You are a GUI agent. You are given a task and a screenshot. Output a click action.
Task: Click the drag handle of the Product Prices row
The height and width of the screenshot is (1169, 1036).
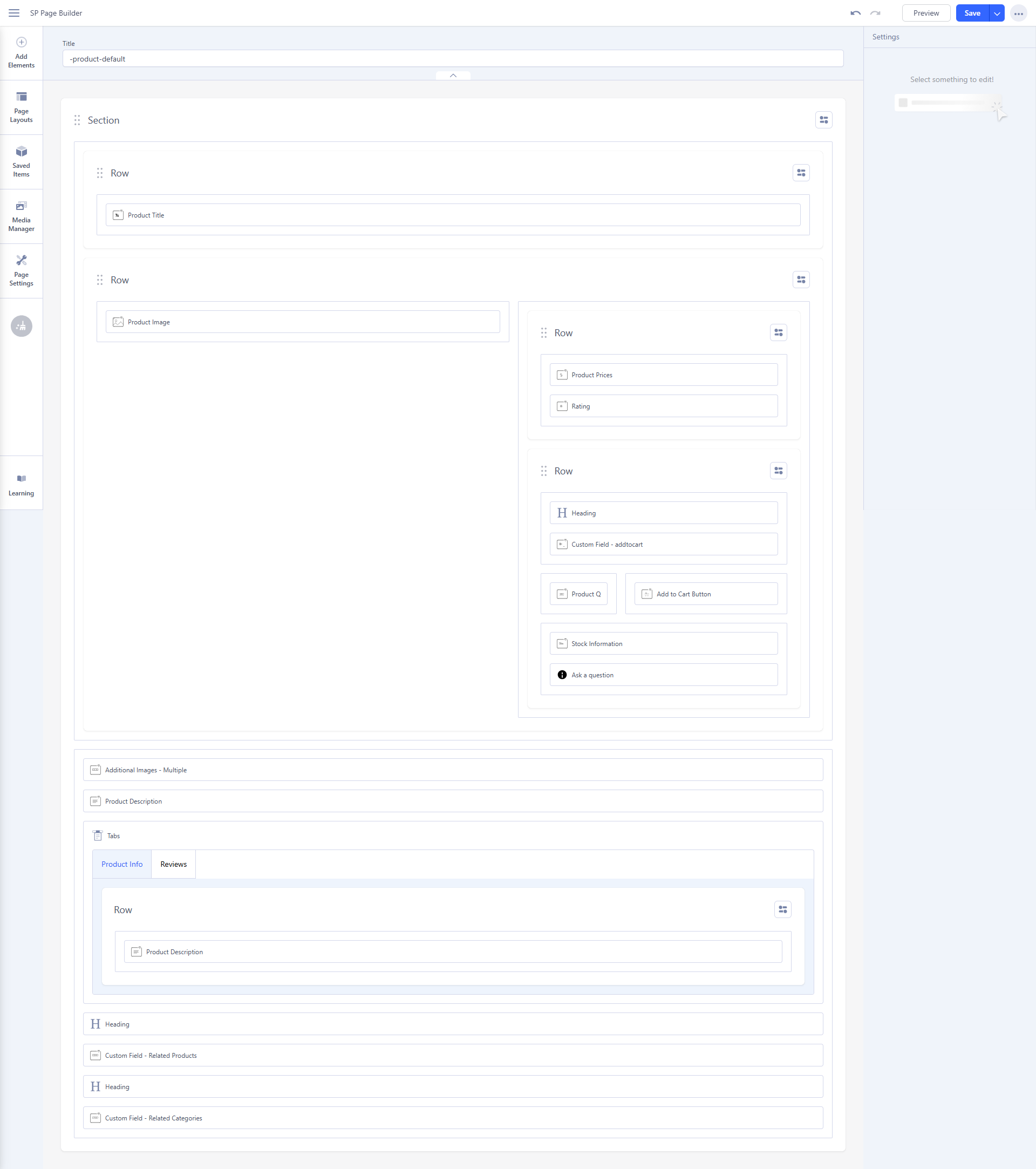[544, 333]
